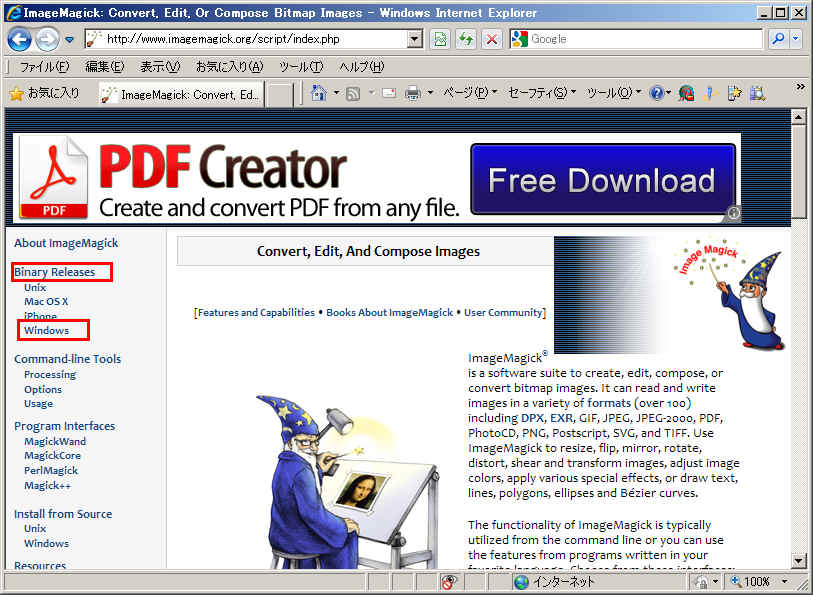Open the Processing link

(50, 374)
